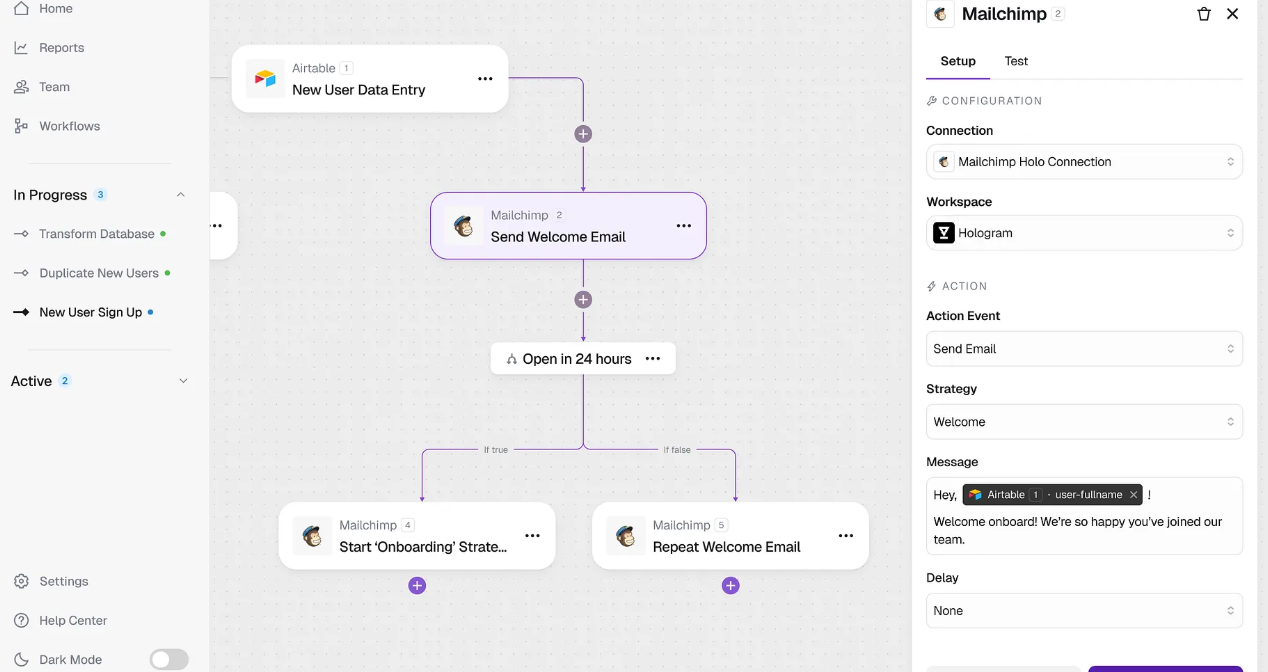1268x672 pixels.
Task: Open Reports in the sidebar
Action: [x=61, y=48]
